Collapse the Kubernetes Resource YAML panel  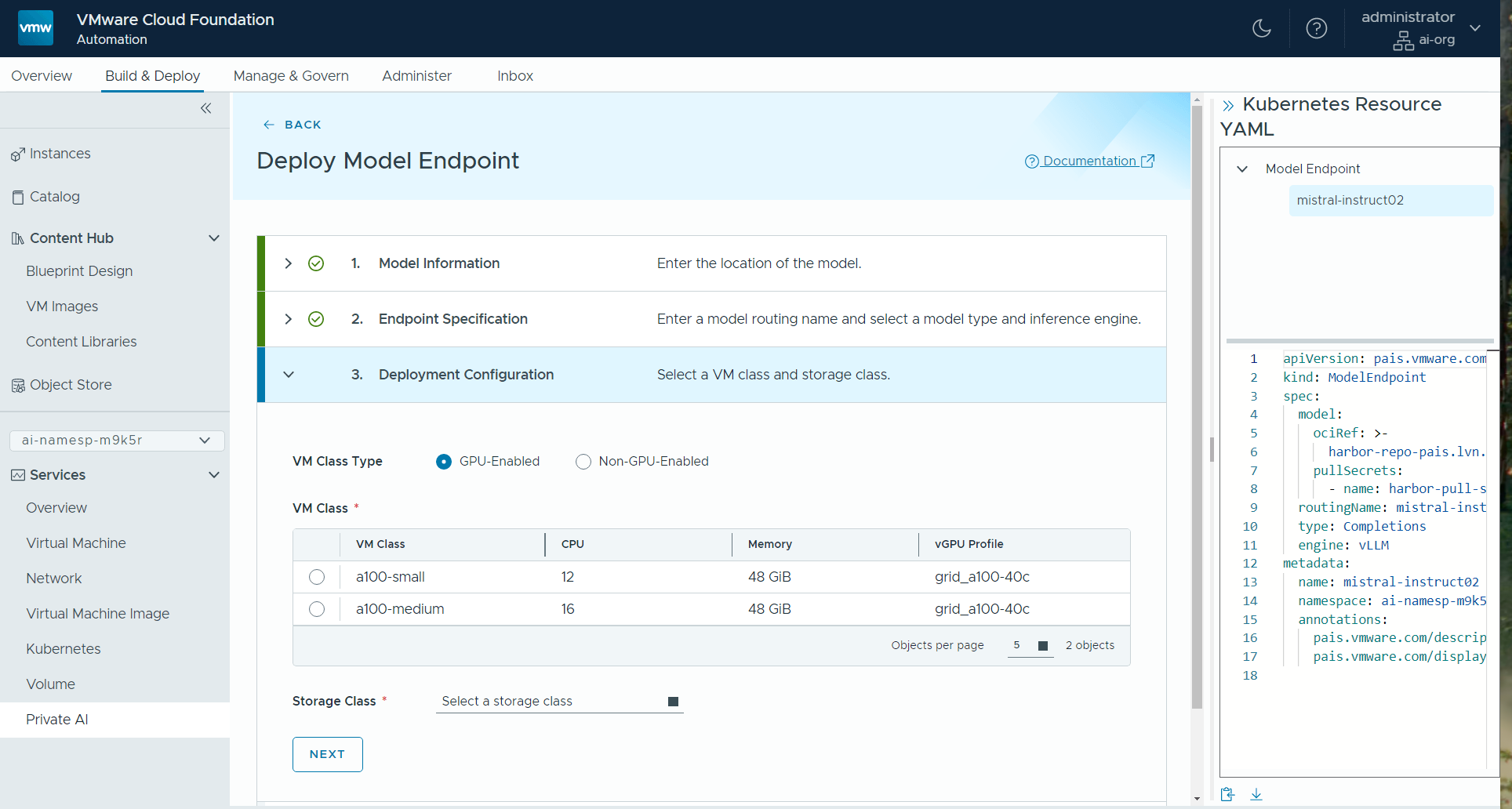(x=1228, y=105)
